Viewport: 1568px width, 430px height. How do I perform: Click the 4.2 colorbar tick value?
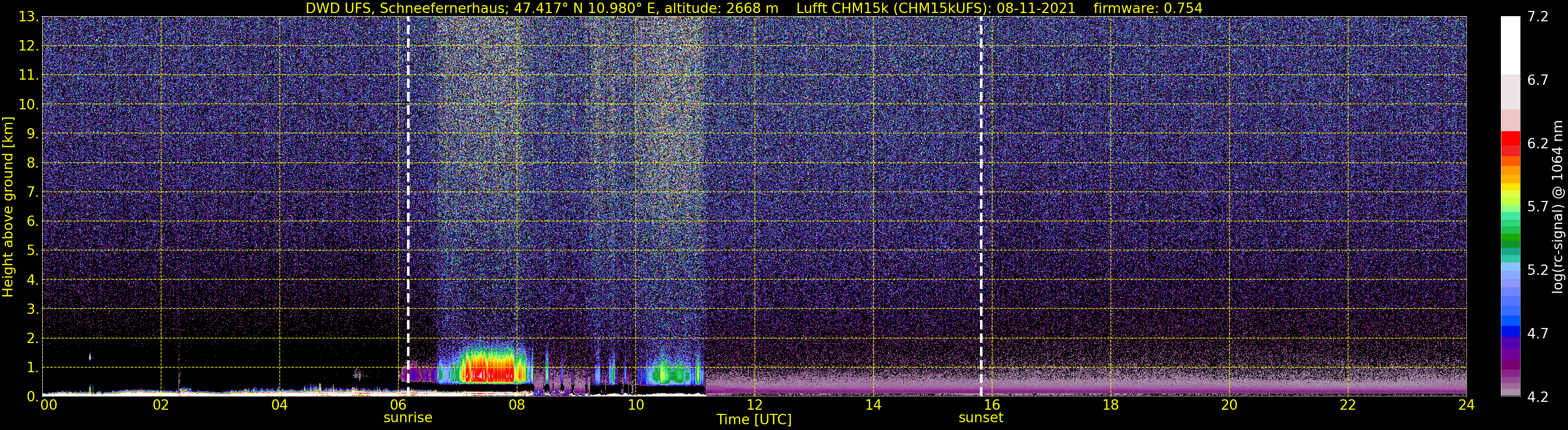click(1538, 397)
